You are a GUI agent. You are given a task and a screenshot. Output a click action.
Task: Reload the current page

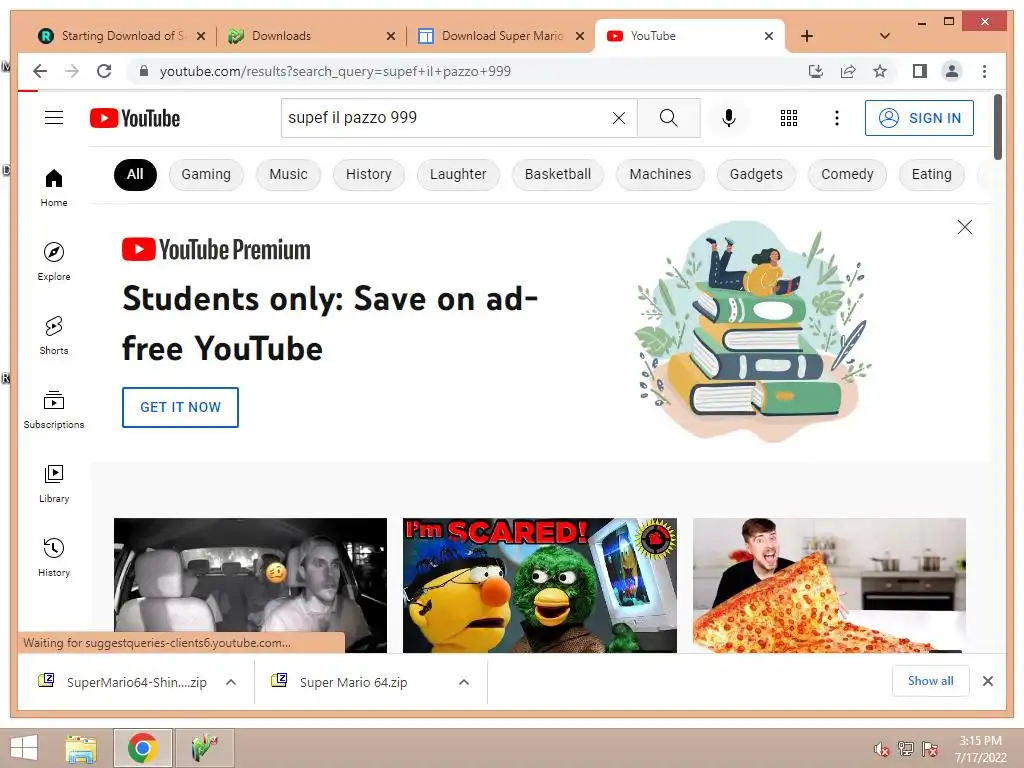[104, 71]
